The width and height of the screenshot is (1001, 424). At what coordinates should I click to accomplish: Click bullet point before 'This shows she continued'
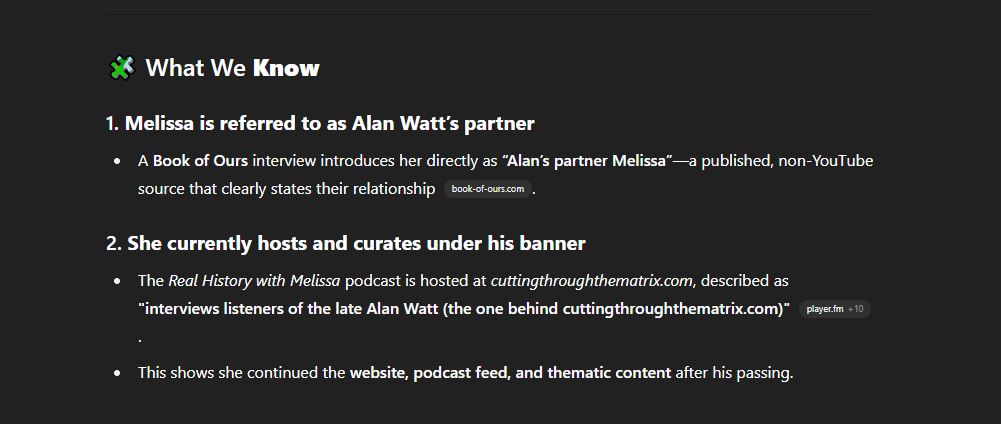pos(117,373)
